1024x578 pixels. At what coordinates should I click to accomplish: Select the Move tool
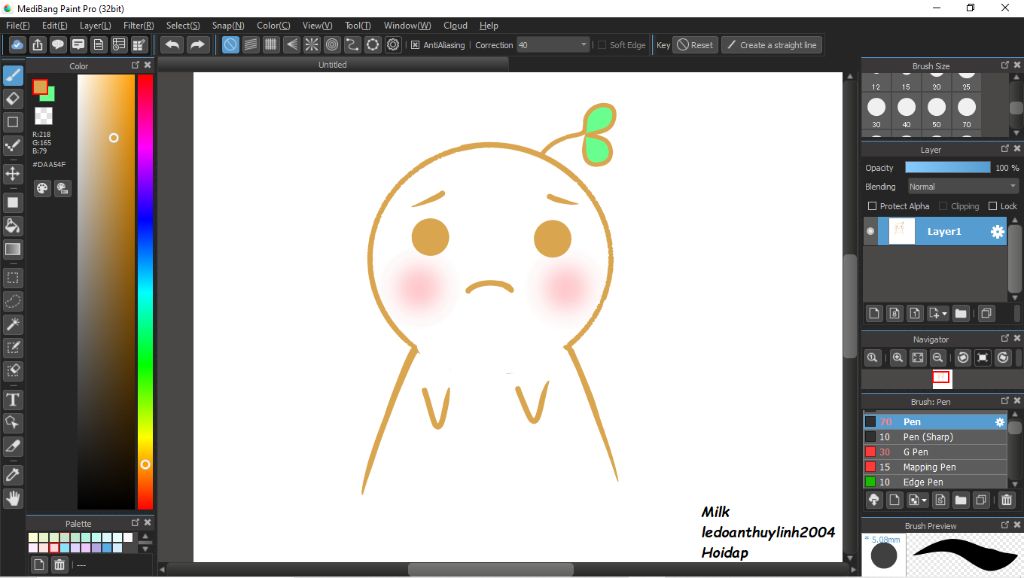click(x=12, y=174)
